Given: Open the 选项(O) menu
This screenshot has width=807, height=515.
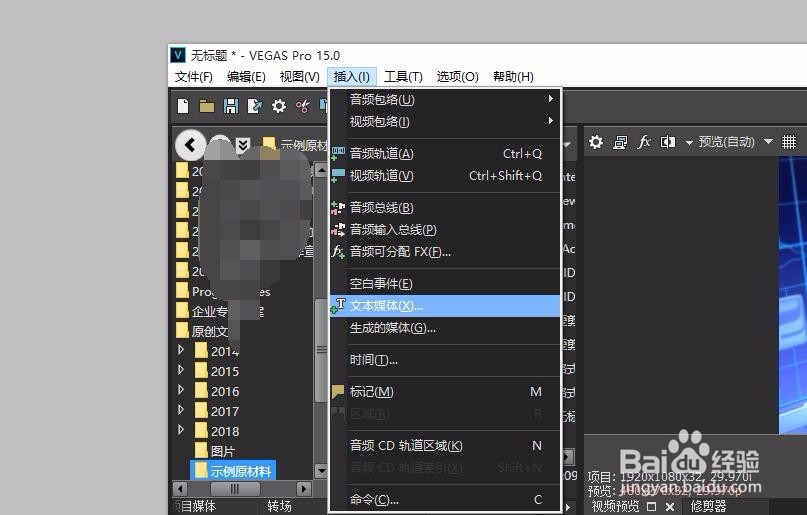Looking at the screenshot, I should coord(458,77).
